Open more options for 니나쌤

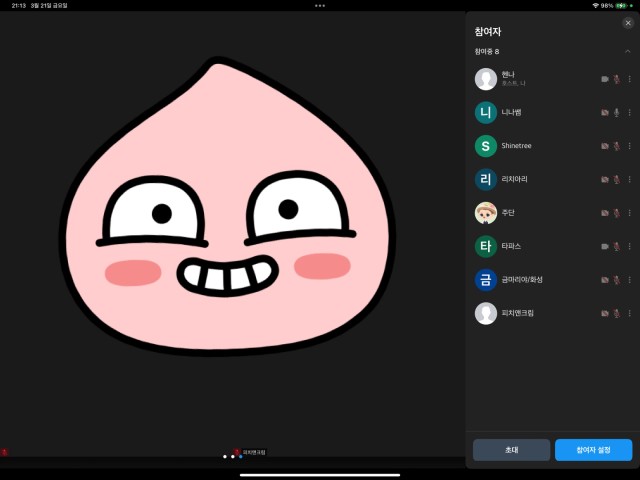[x=629, y=112]
